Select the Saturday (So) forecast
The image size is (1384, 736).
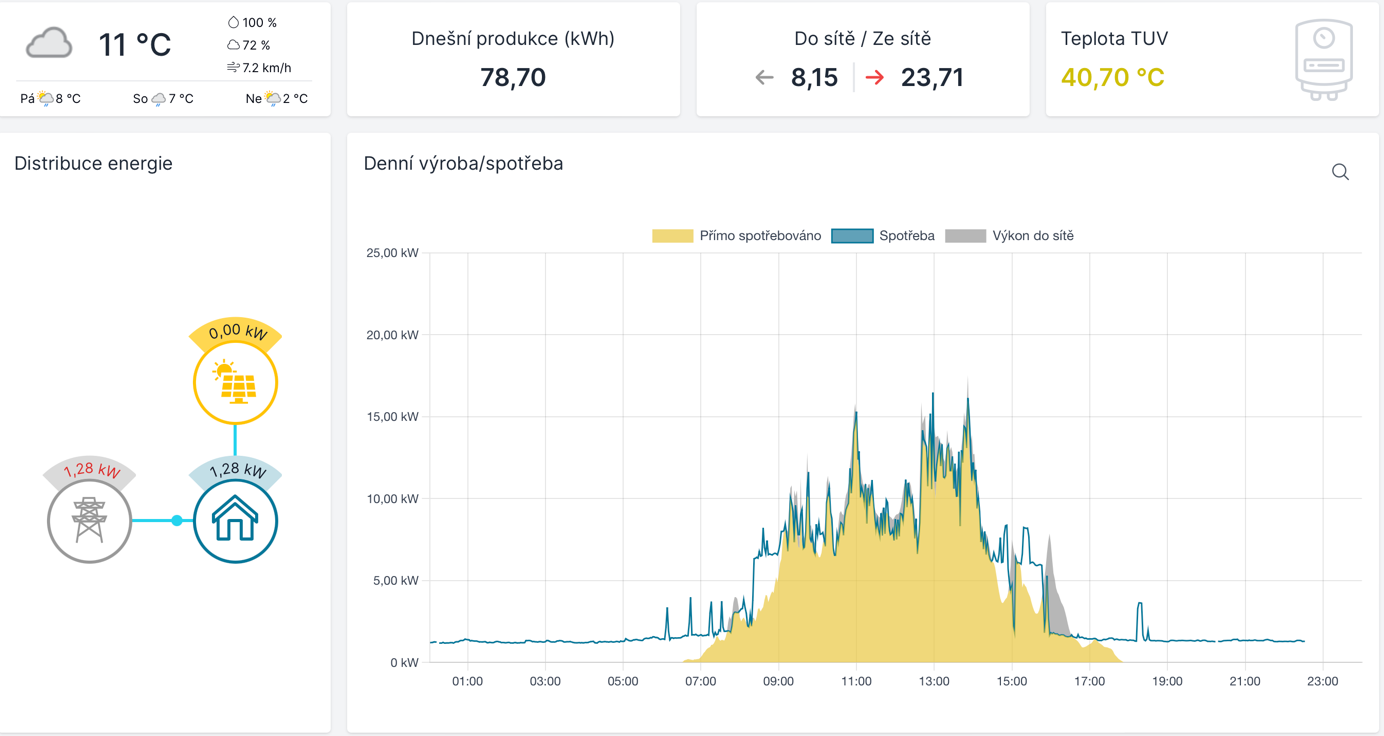pos(163,99)
